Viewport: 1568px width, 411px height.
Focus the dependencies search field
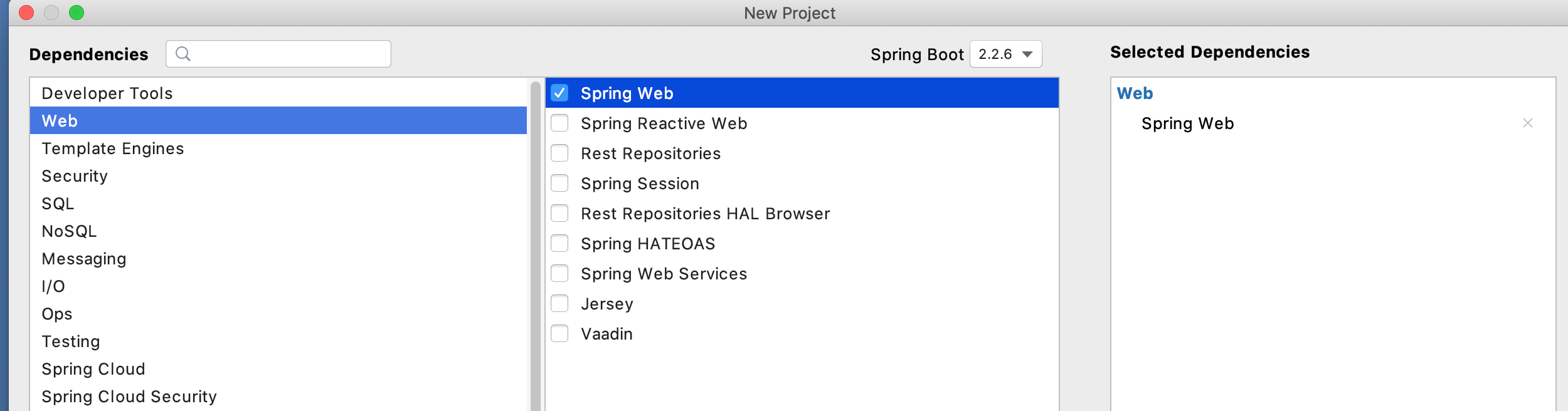[x=289, y=54]
